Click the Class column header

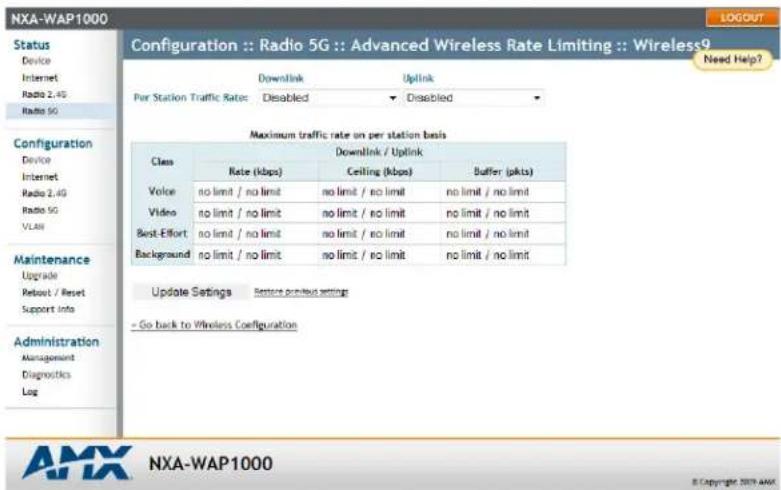(x=162, y=162)
